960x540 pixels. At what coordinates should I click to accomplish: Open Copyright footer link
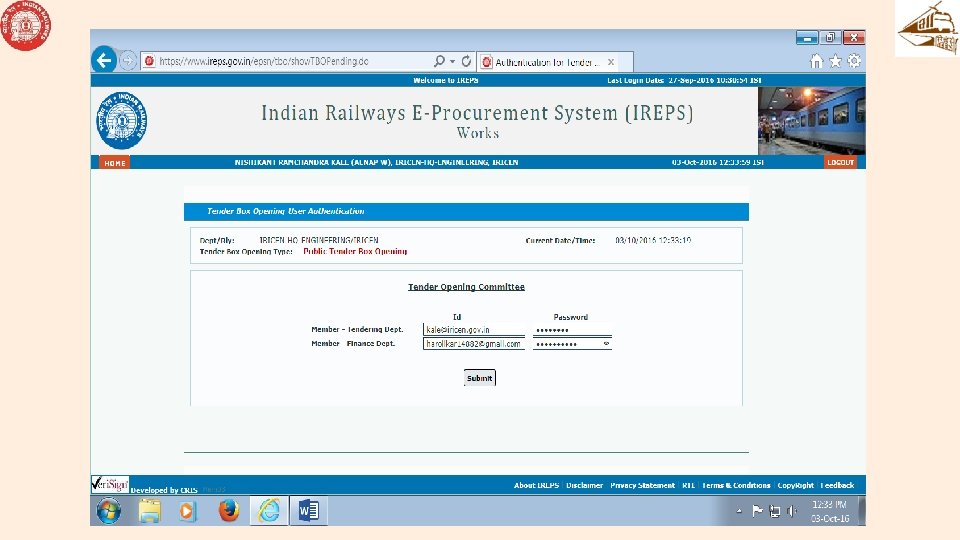(795, 485)
